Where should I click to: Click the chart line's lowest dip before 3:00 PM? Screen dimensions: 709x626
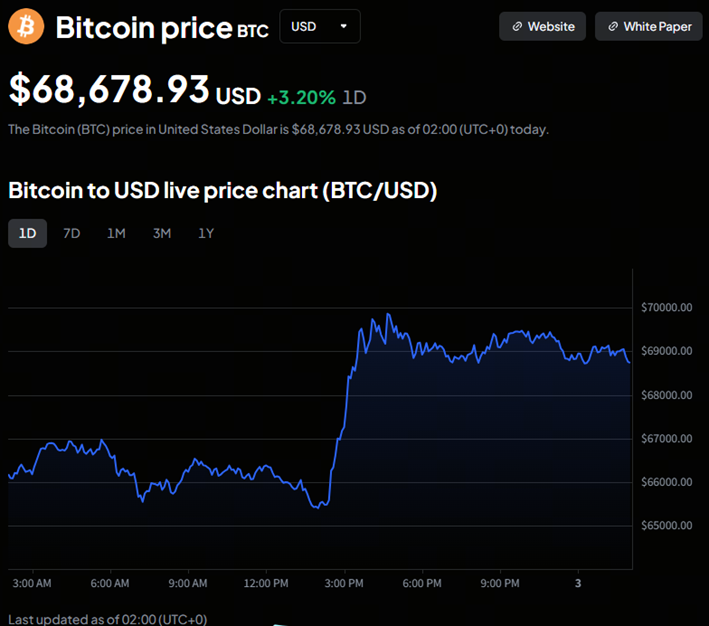point(316,507)
